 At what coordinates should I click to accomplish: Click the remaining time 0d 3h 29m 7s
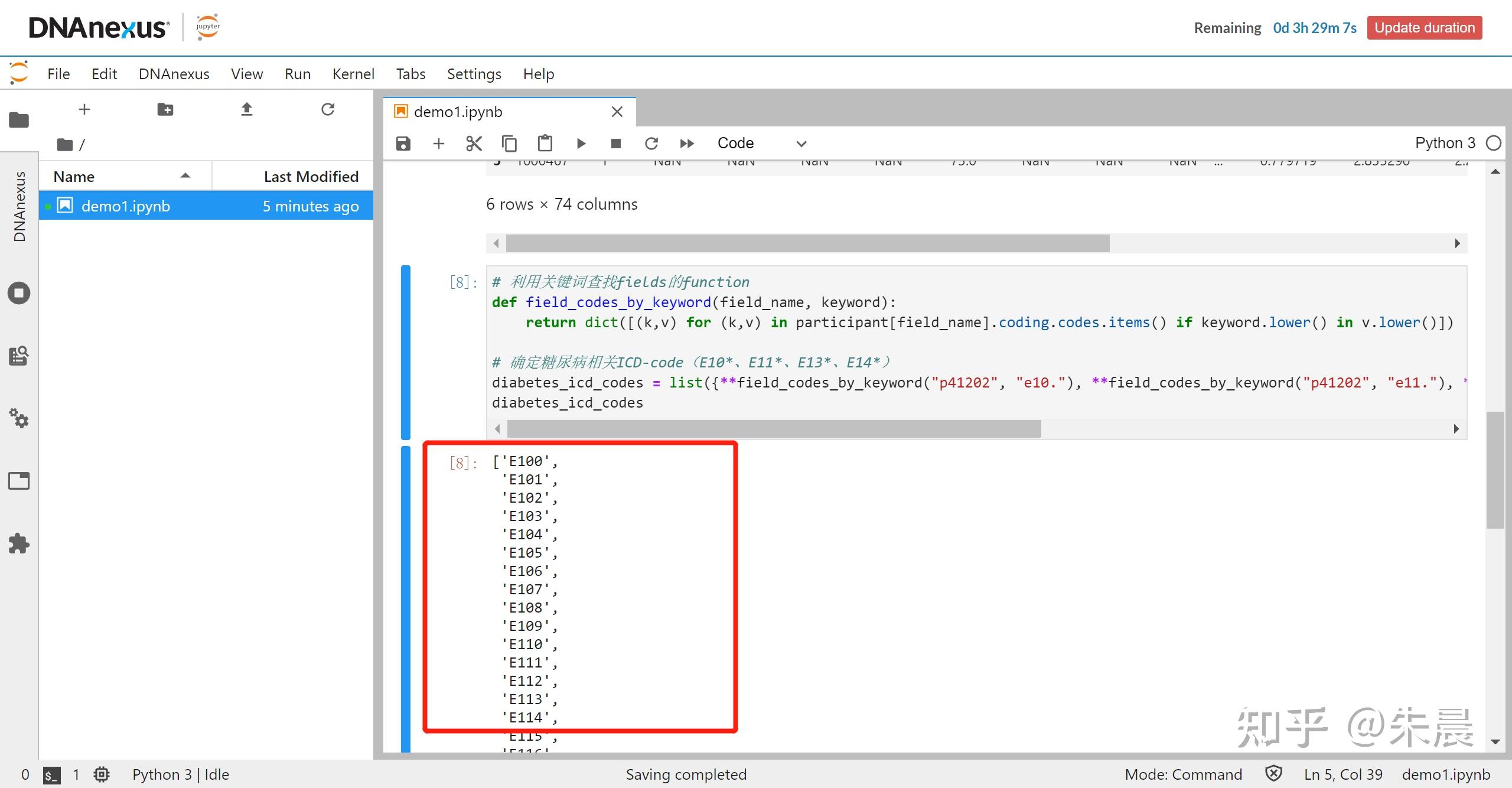click(1315, 28)
